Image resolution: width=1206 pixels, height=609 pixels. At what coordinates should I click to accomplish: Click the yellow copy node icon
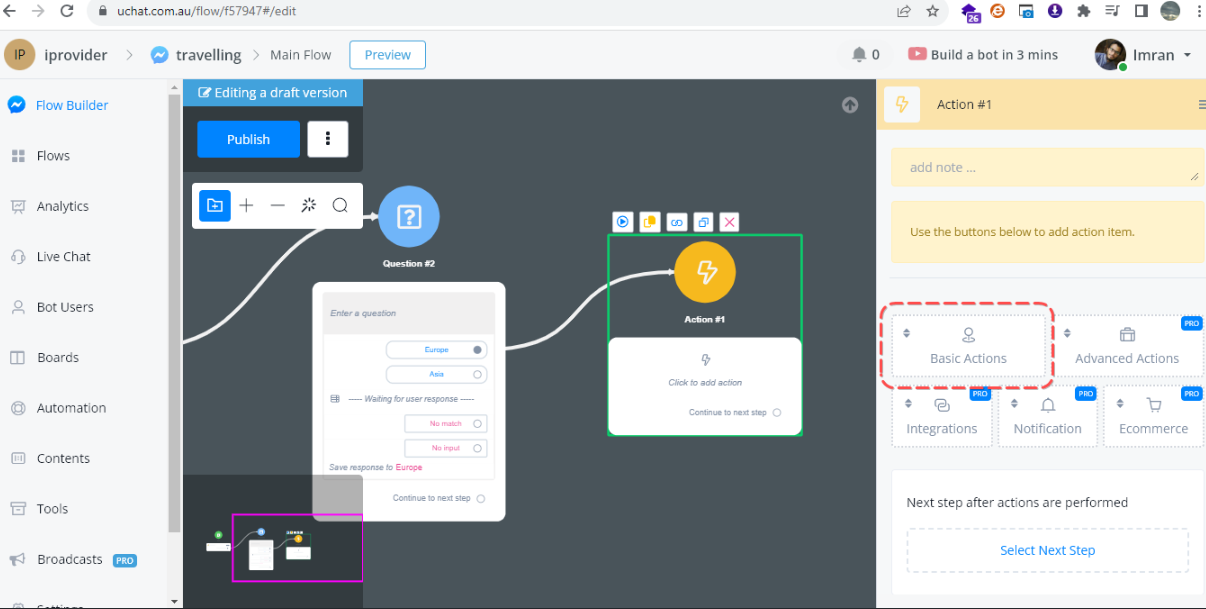coord(650,222)
